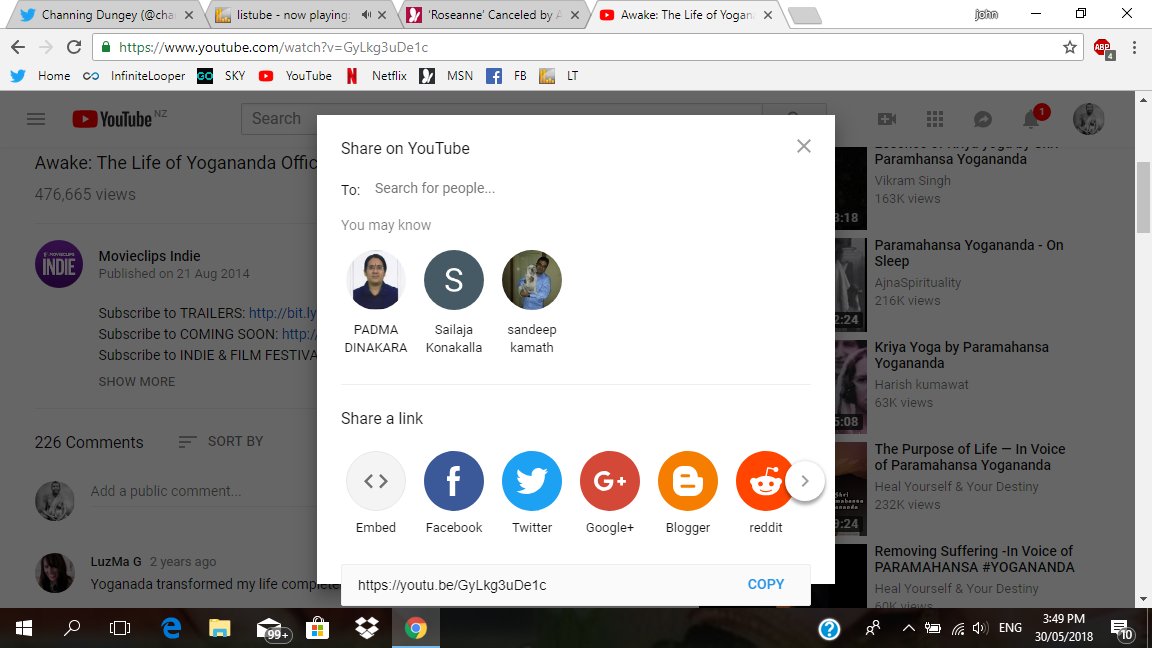This screenshot has height=648, width=1152.
Task: Open Removing Suffering video suggestion
Action: [973, 559]
